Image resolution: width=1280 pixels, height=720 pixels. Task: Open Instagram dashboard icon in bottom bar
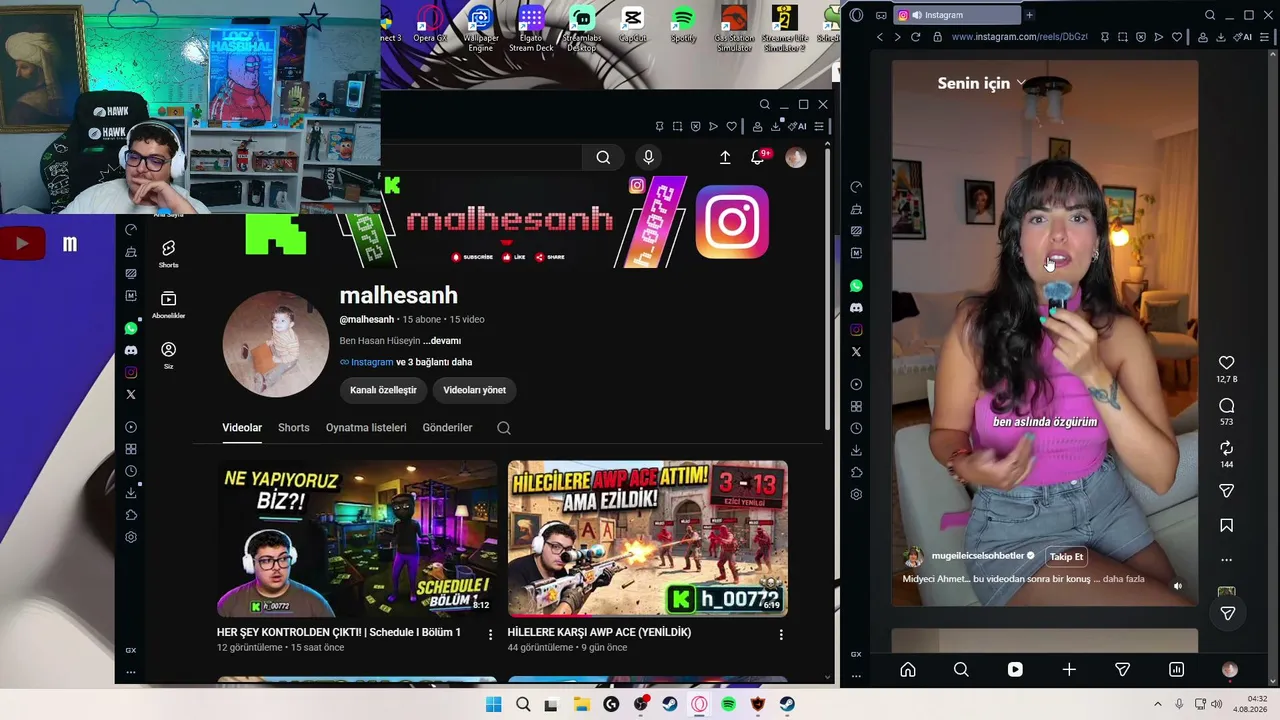point(1177,670)
